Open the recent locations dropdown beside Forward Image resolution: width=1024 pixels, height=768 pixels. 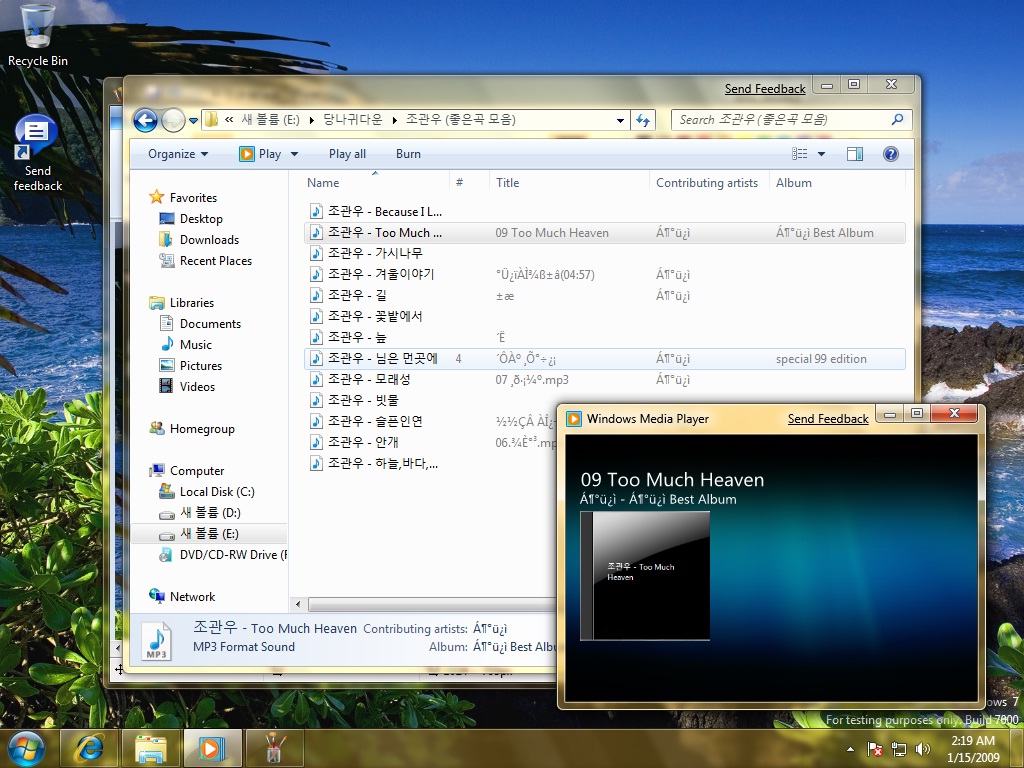tap(193, 121)
